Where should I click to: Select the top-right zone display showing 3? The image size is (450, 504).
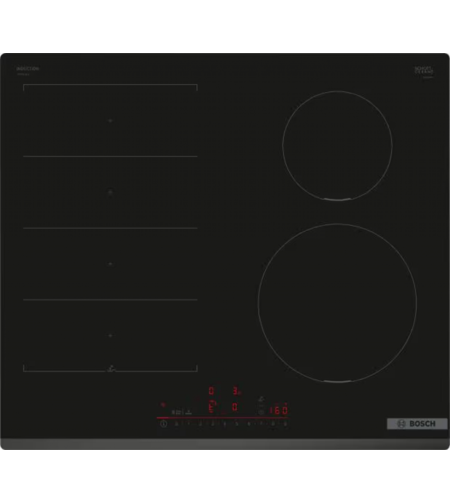tap(236, 391)
